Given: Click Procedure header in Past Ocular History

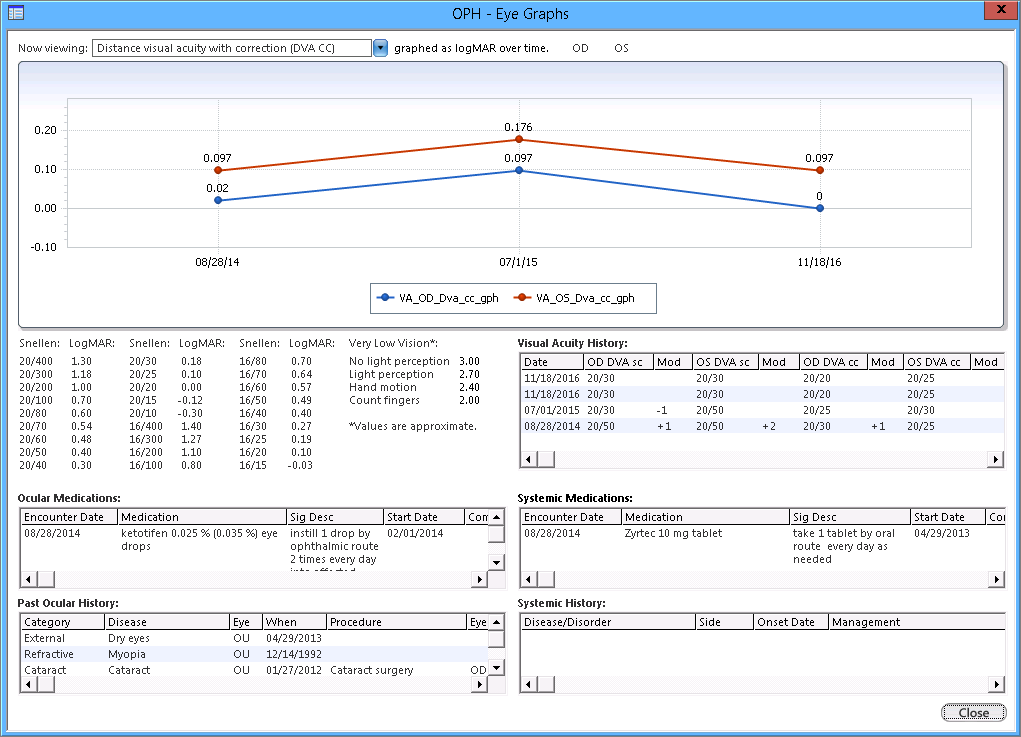Looking at the screenshot, I should 397,622.
